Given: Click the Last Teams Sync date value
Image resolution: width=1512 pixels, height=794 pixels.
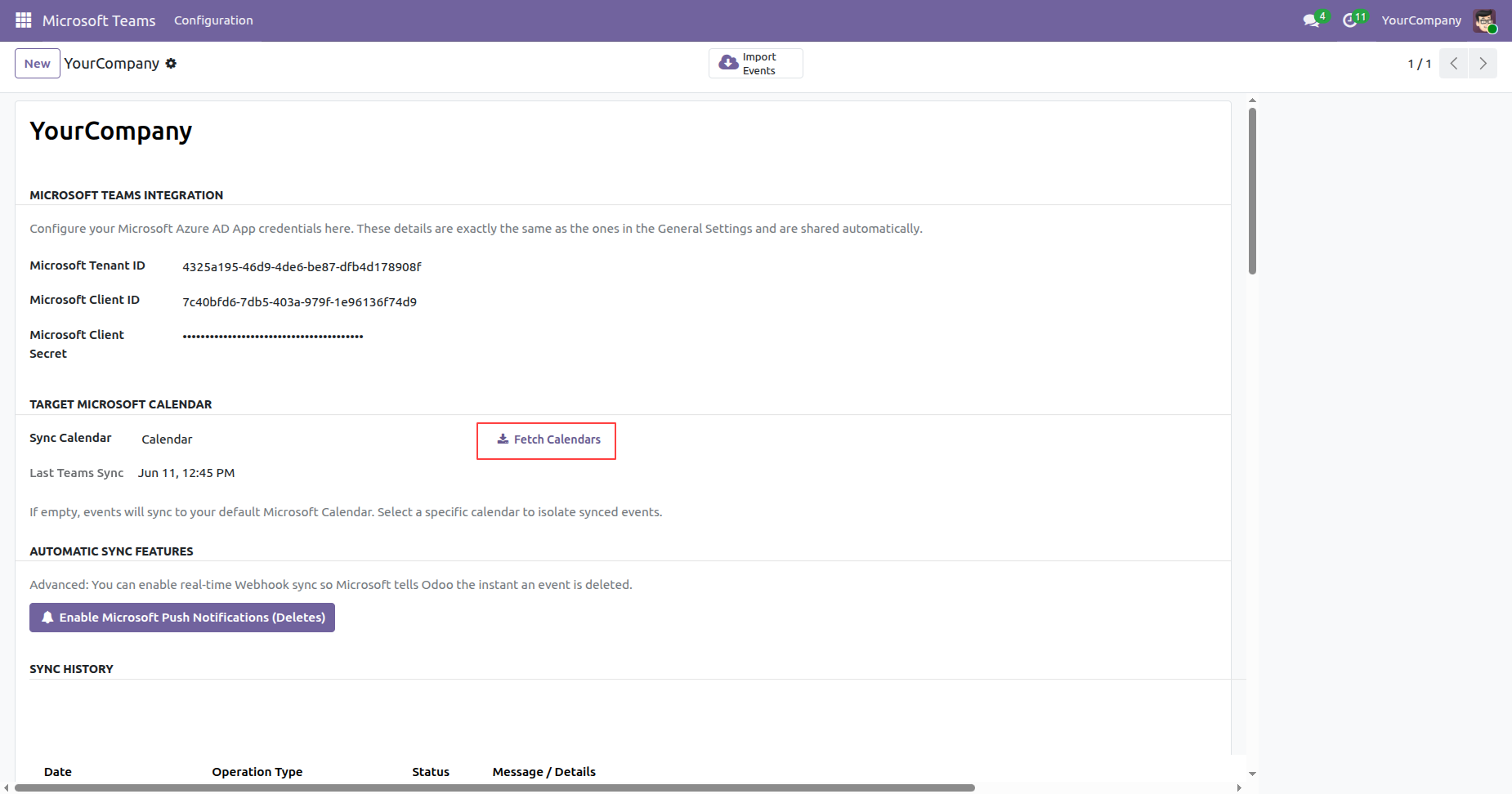Looking at the screenshot, I should tap(186, 473).
